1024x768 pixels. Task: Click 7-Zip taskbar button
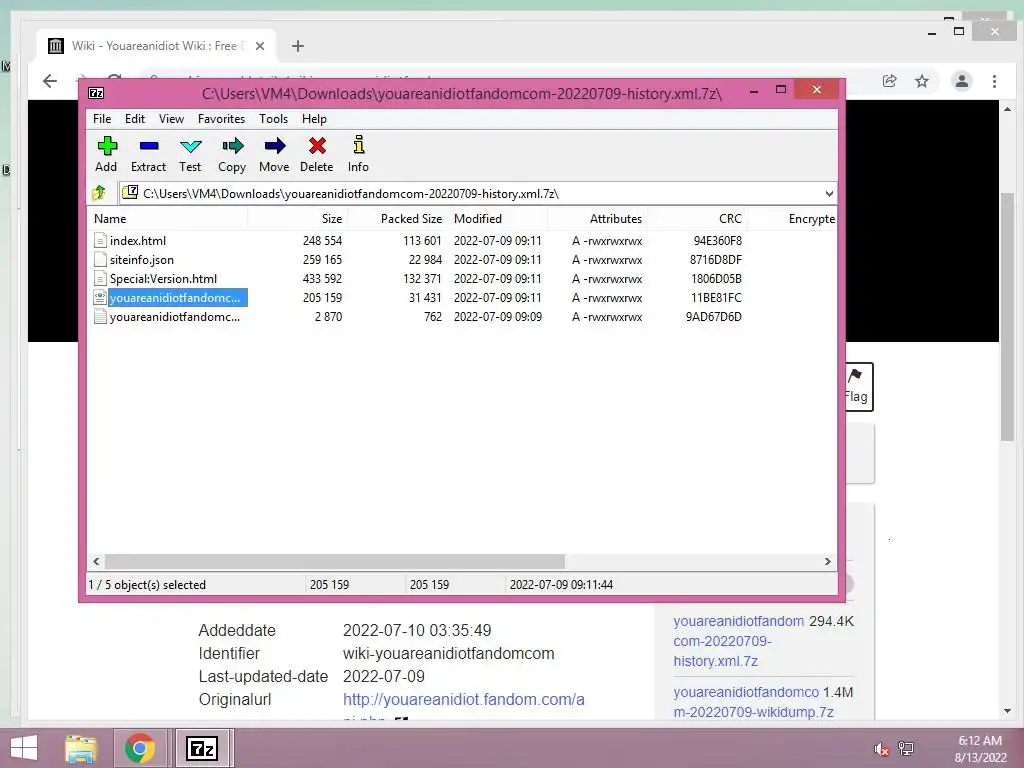(x=202, y=748)
